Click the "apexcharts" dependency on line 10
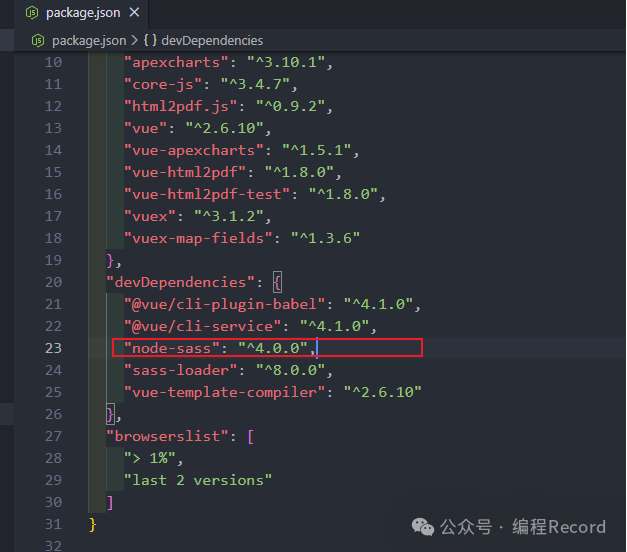This screenshot has width=627, height=552. [176, 62]
